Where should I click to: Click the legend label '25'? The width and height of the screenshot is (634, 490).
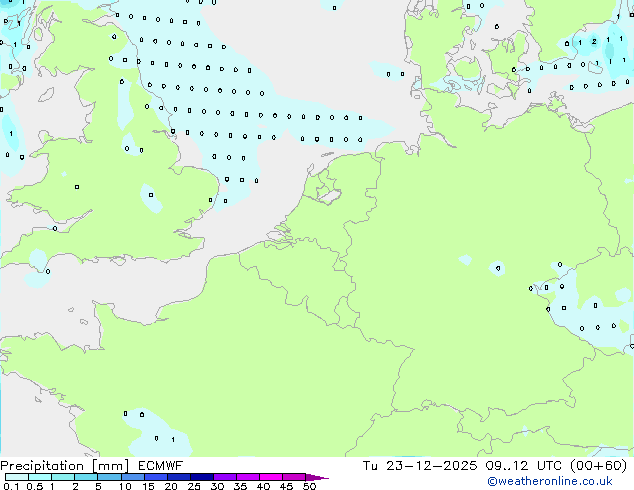194,486
